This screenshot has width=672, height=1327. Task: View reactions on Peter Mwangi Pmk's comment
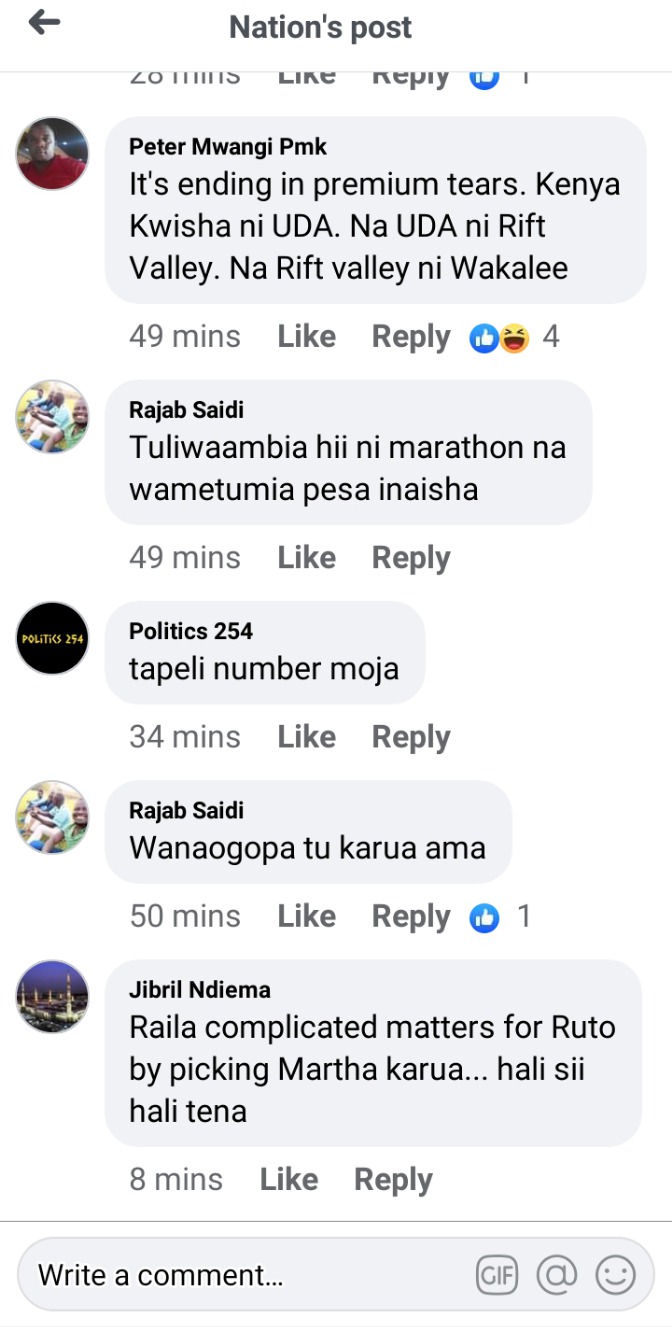point(514,337)
